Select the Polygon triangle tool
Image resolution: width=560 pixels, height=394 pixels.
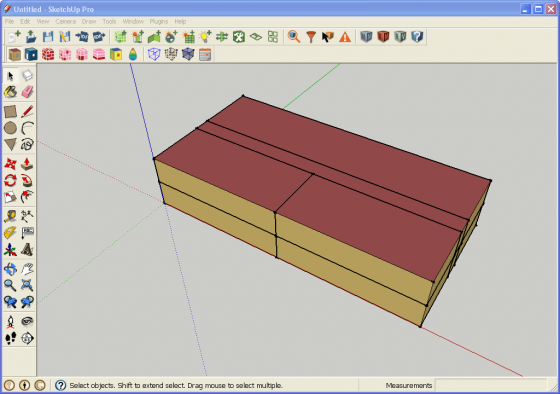(x=10, y=144)
